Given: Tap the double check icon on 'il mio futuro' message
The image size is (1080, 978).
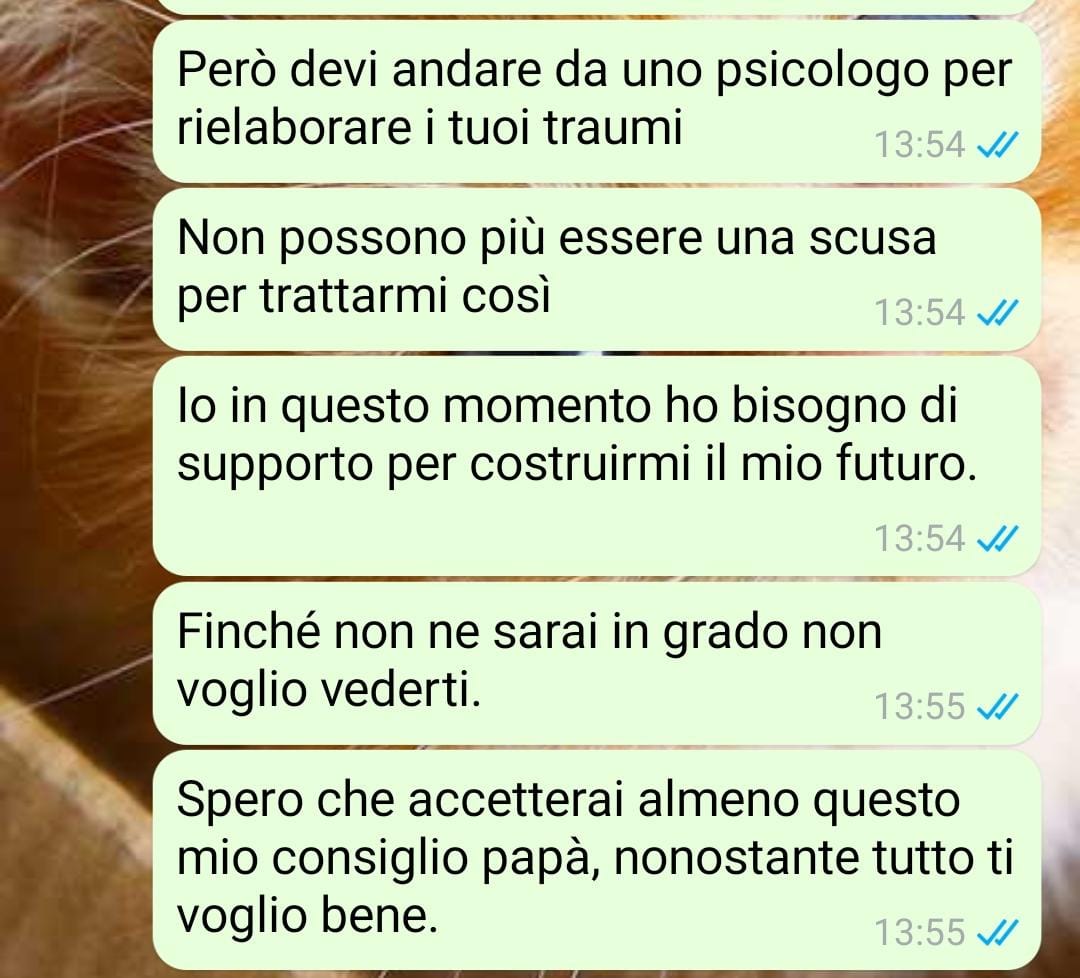Looking at the screenshot, I should (997, 538).
